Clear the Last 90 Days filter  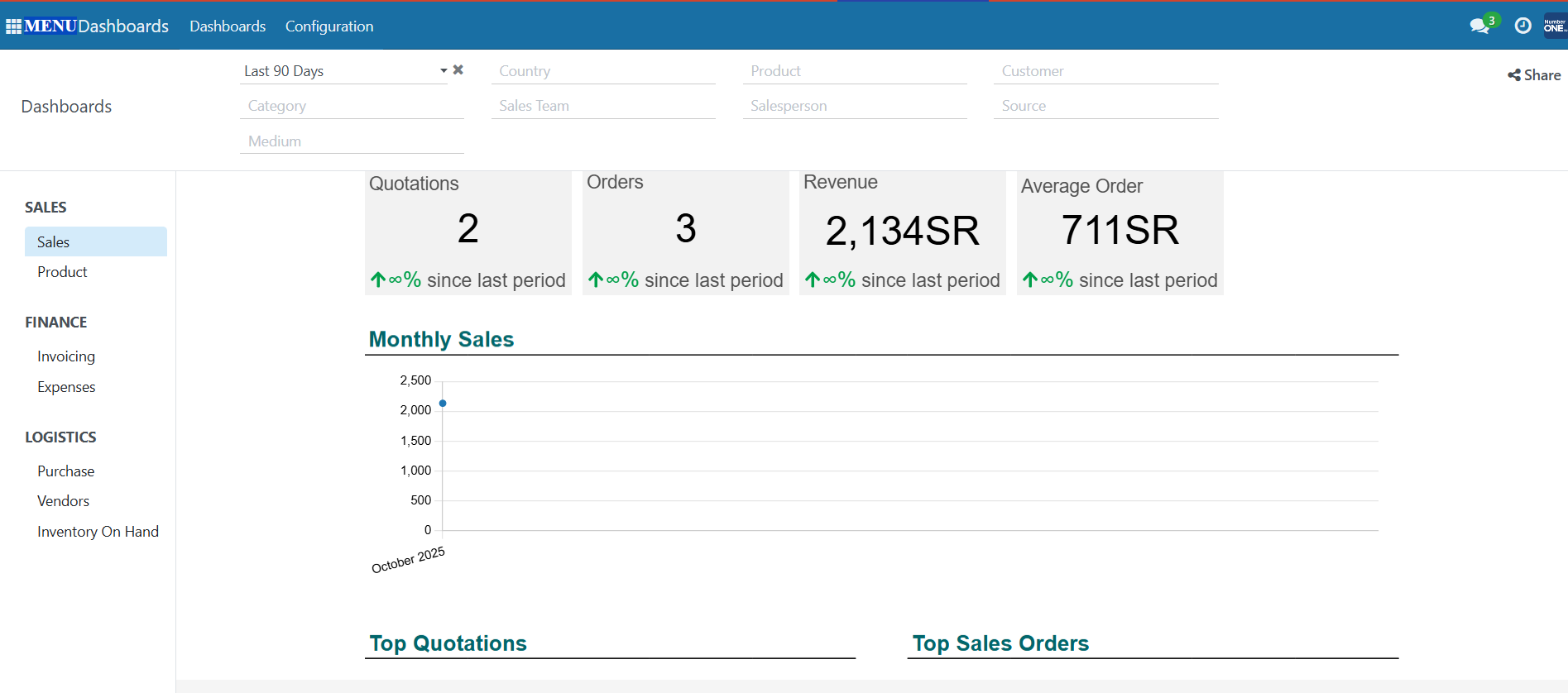(x=458, y=70)
